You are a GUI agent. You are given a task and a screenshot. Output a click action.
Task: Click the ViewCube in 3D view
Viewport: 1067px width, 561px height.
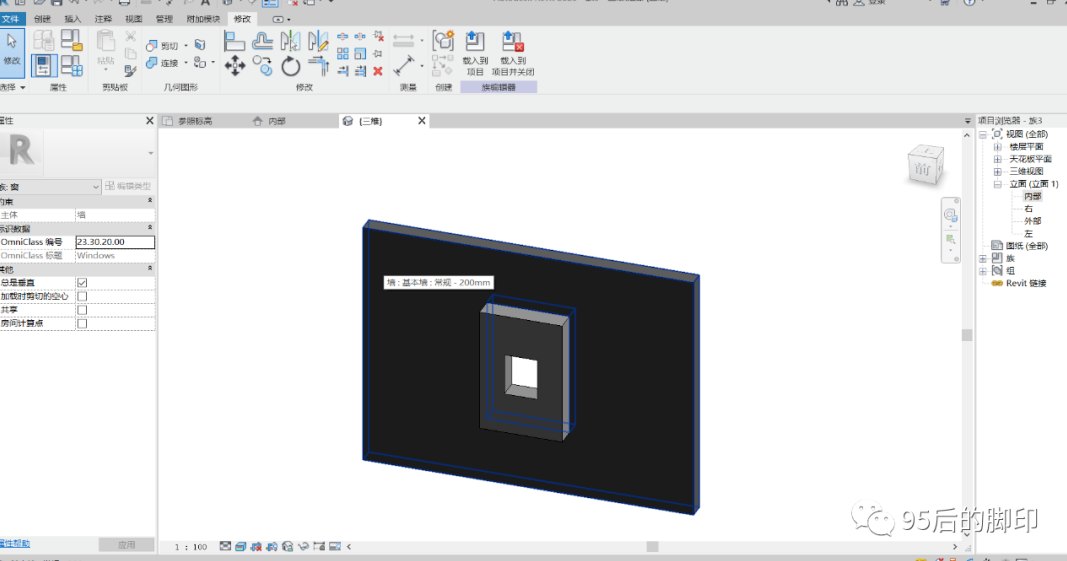coord(925,165)
